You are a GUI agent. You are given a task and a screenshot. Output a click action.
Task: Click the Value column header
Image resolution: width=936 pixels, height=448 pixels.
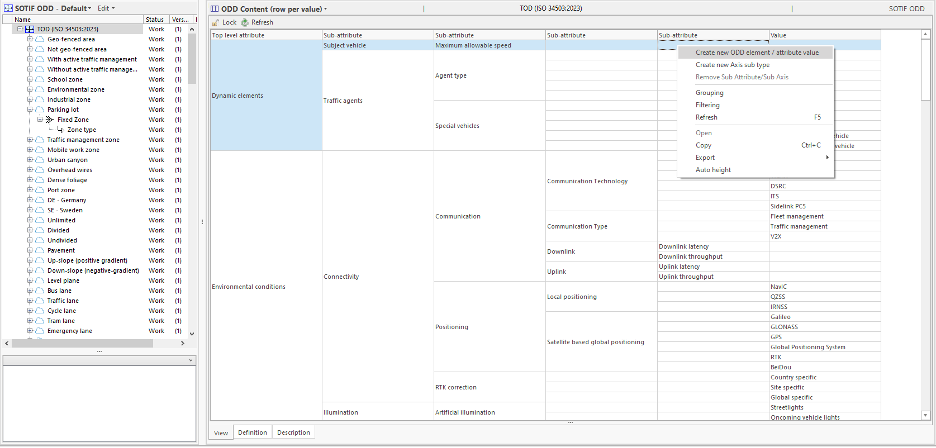pyautogui.click(x=824, y=35)
